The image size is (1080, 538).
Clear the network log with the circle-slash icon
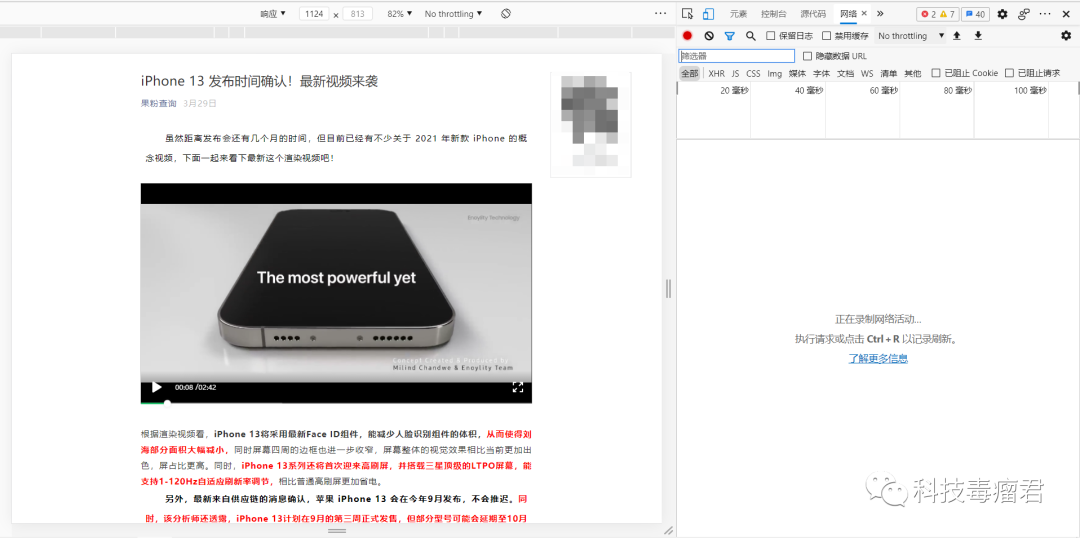click(x=709, y=36)
